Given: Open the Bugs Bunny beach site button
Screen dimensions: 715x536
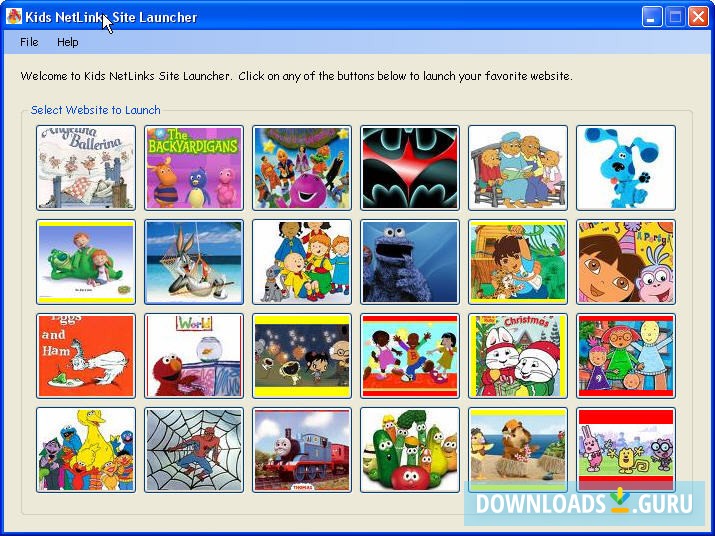Looking at the screenshot, I should (194, 262).
